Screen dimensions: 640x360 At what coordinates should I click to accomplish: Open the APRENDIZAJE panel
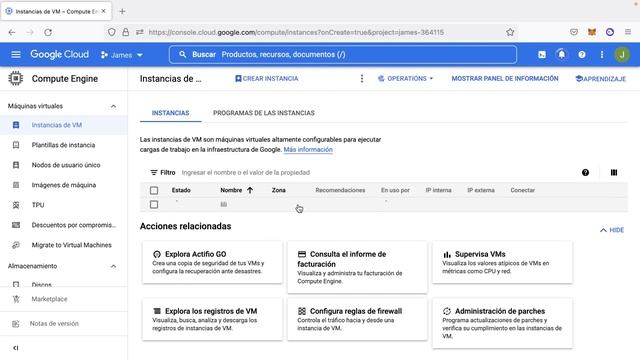tap(600, 79)
